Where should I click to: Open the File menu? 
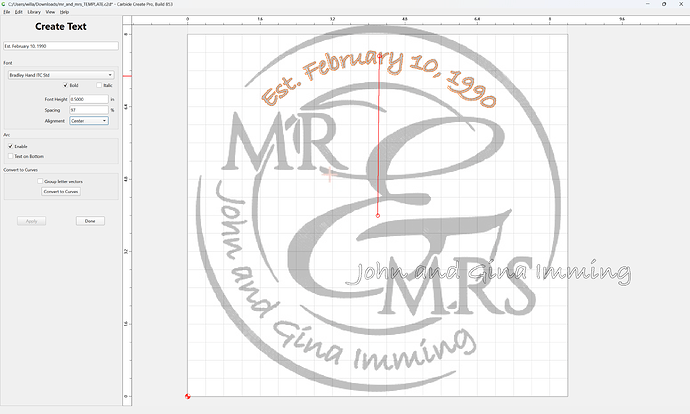pos(7,12)
